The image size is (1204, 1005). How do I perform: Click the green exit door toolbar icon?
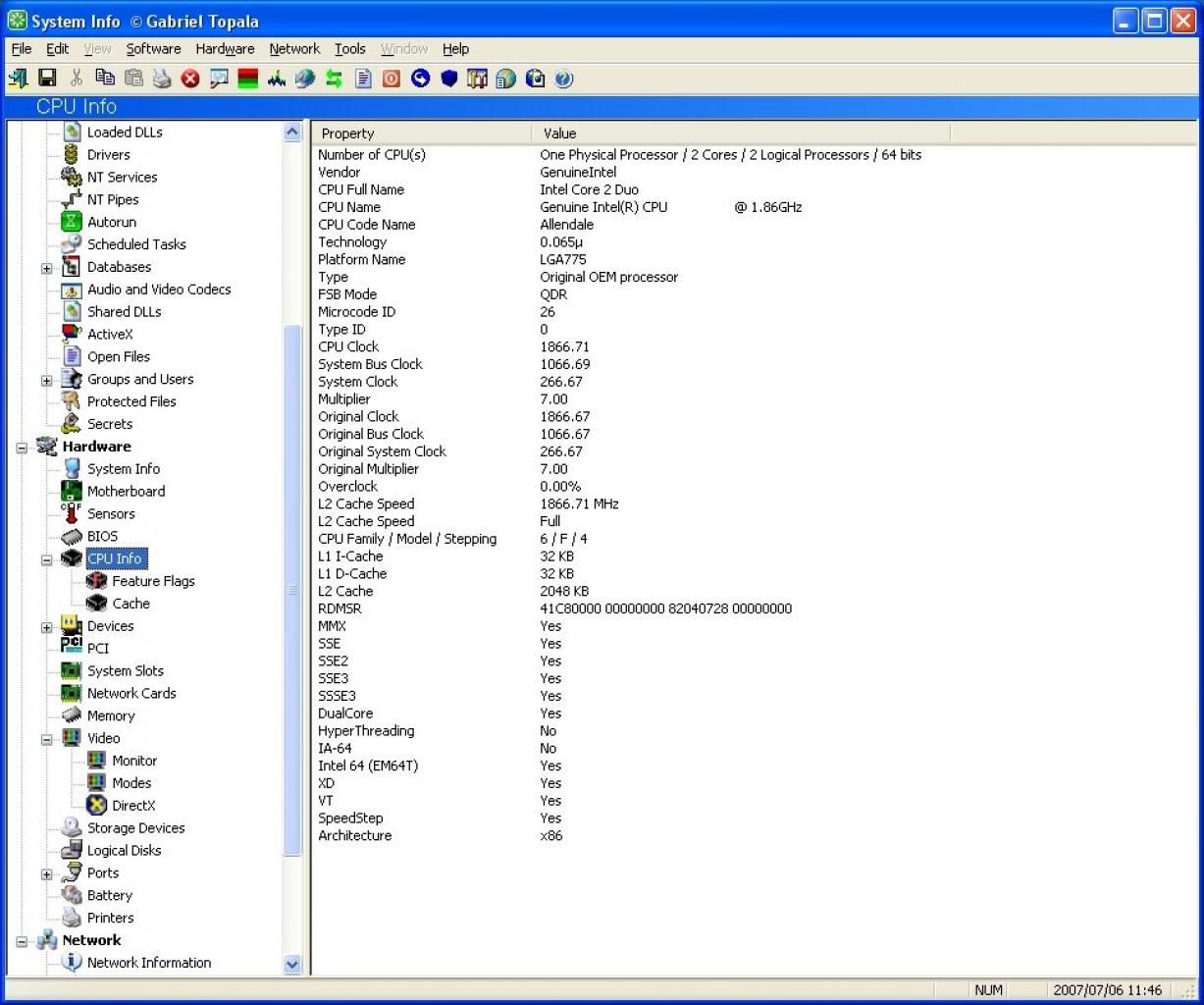pos(18,79)
